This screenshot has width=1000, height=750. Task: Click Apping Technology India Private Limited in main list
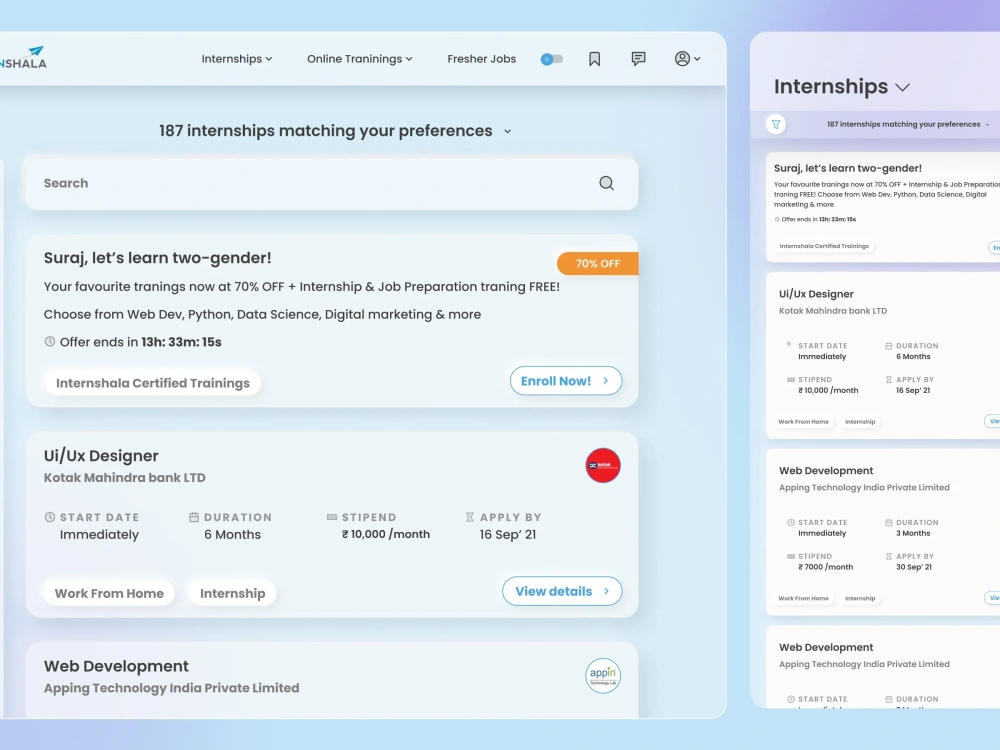[x=172, y=688]
